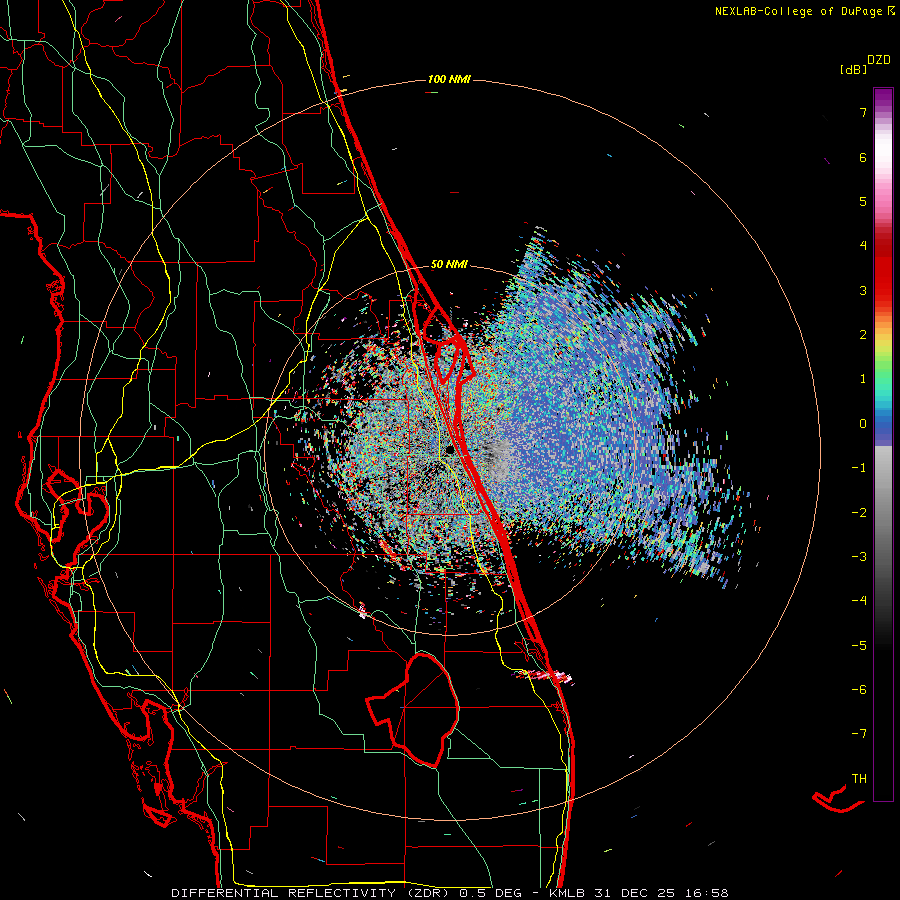Click the -7 value on the dB scale
The image size is (900, 900).
pyautogui.click(x=859, y=734)
